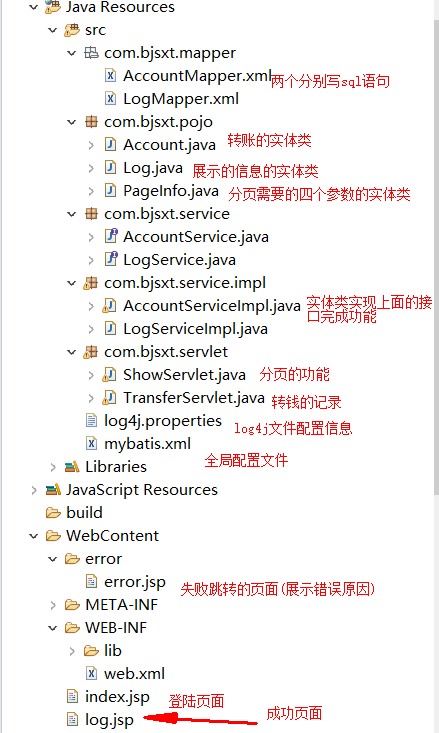Collapse the src source folder
Image resolution: width=439 pixels, height=733 pixels.
(52, 30)
